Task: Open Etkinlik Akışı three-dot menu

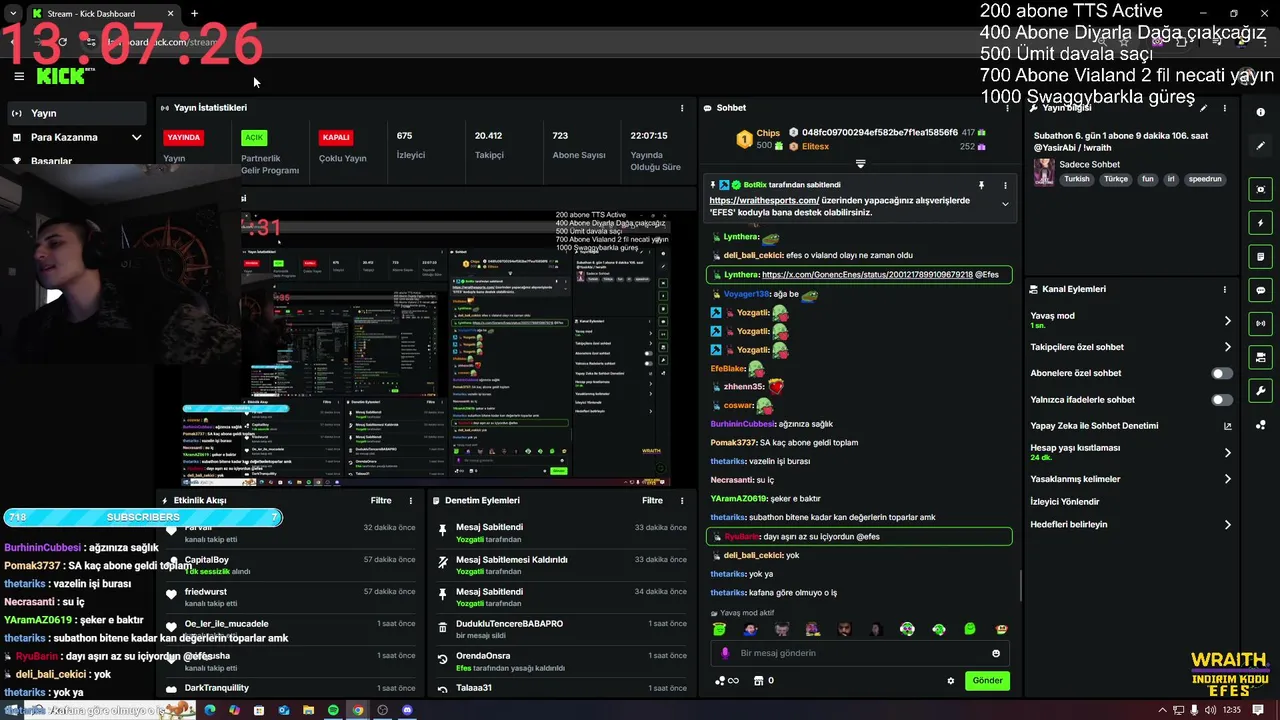Action: pyautogui.click(x=410, y=501)
